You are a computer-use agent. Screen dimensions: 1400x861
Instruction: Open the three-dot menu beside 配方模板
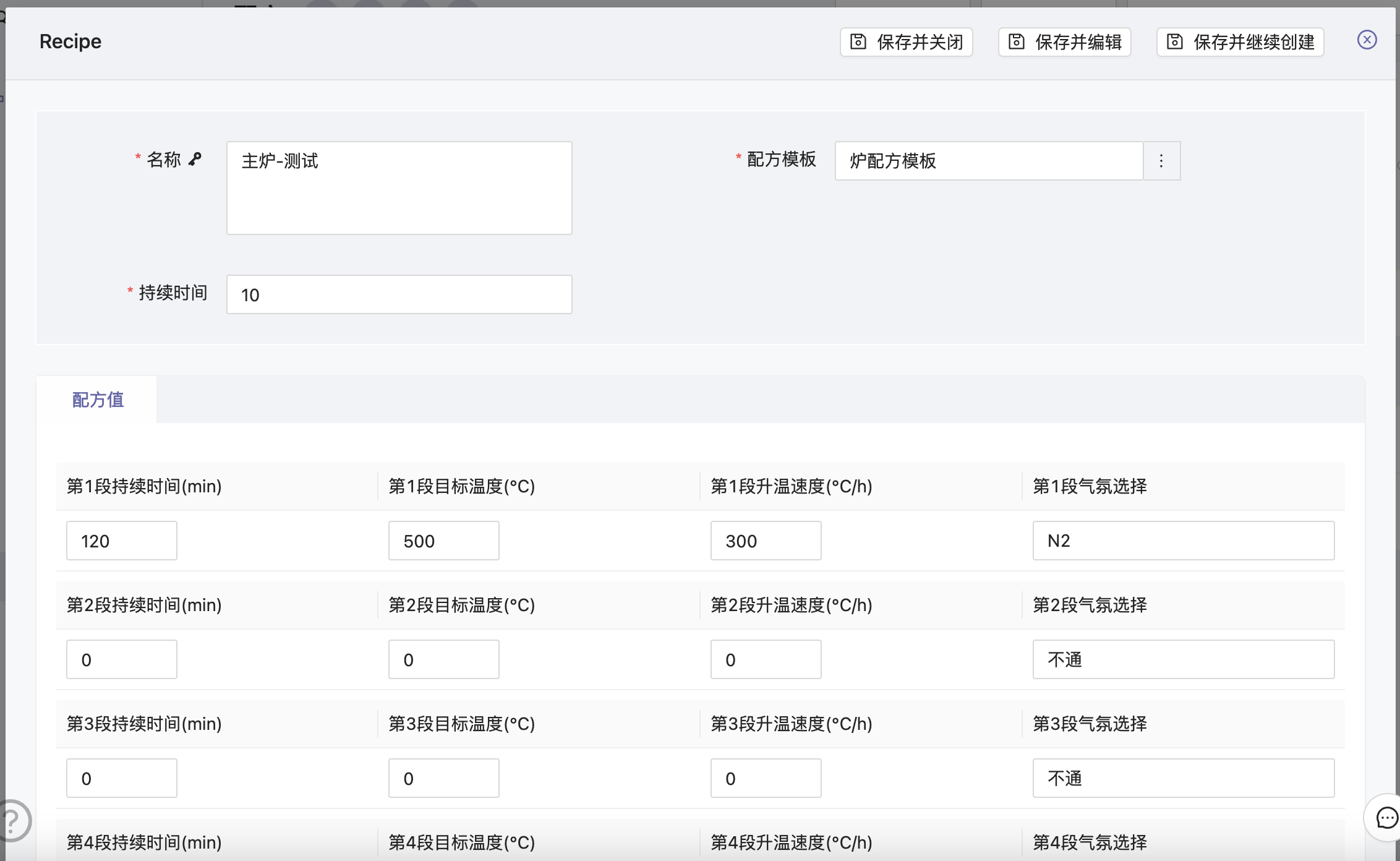pos(1161,161)
